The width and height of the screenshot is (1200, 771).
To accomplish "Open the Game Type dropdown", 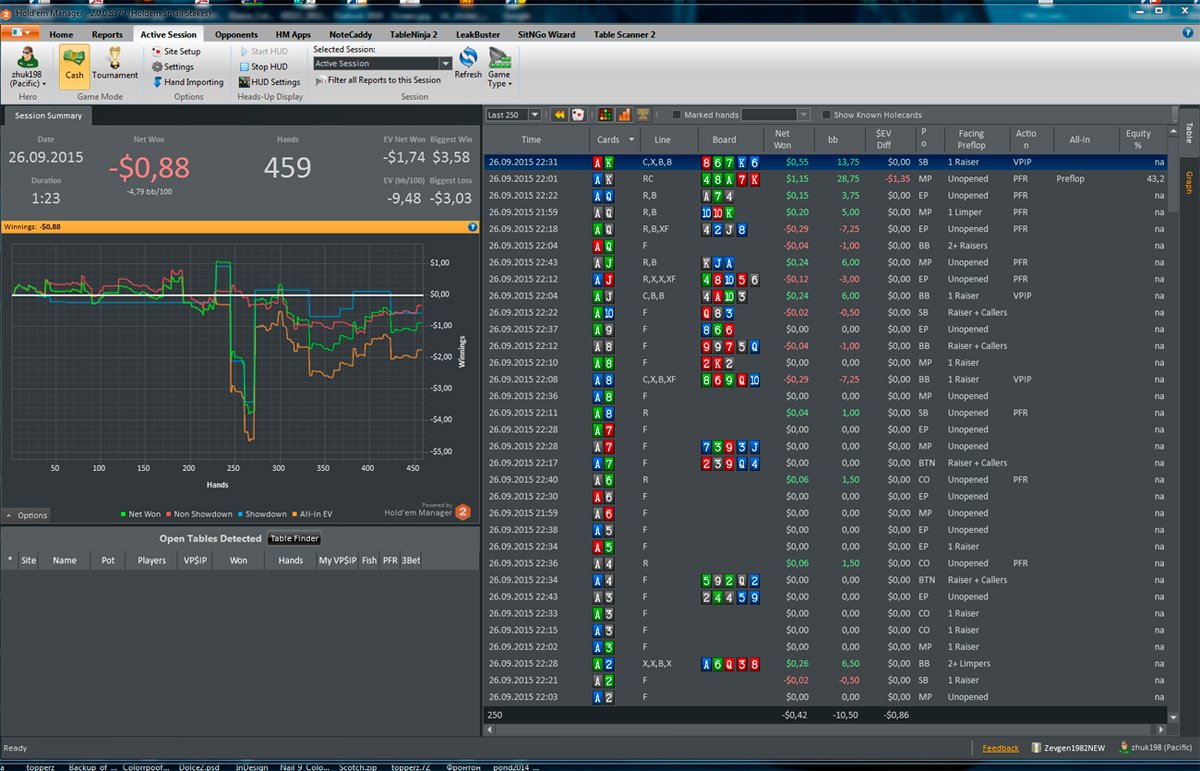I will [x=499, y=66].
